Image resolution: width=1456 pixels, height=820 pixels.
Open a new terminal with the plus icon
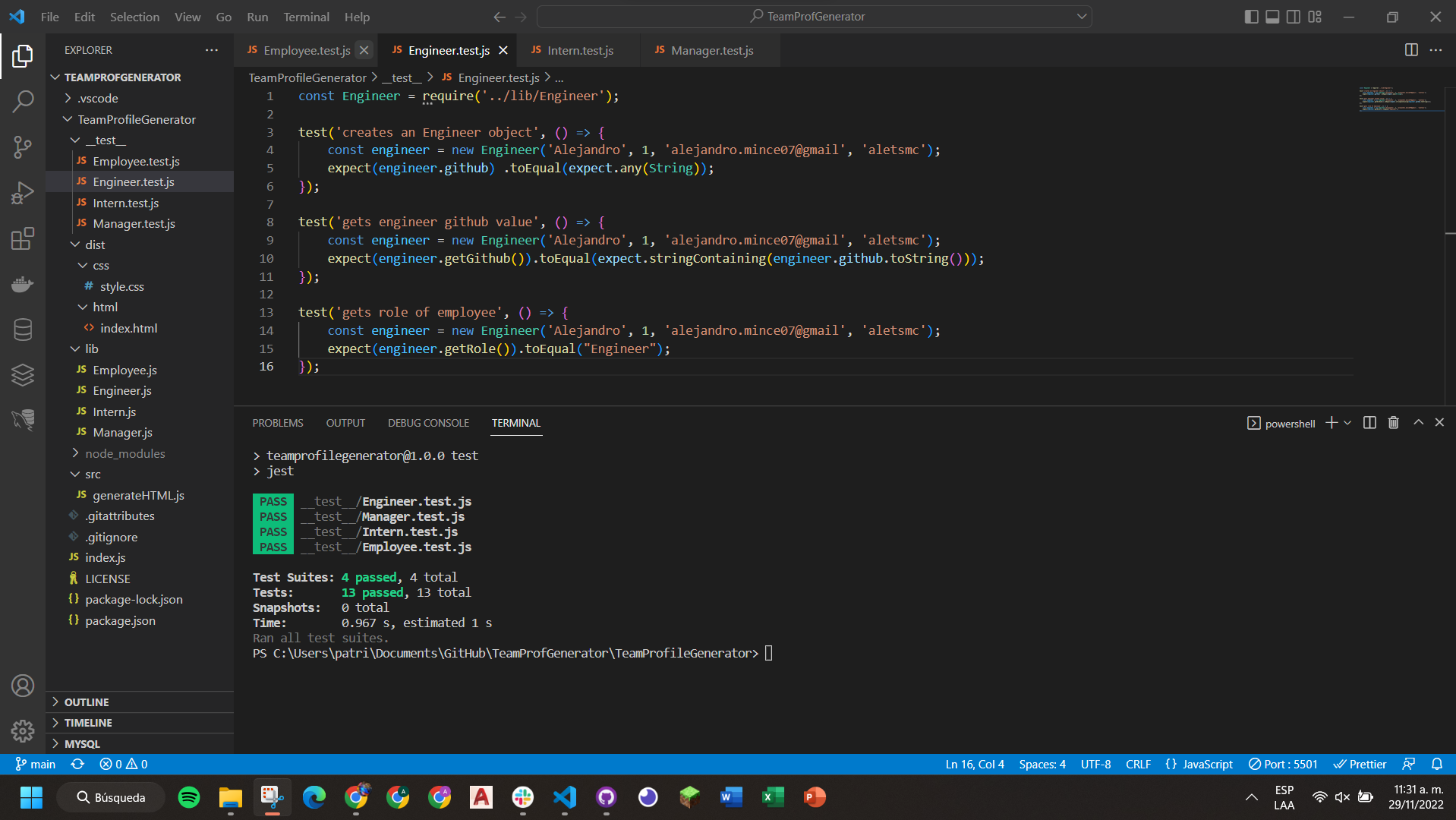(1331, 423)
